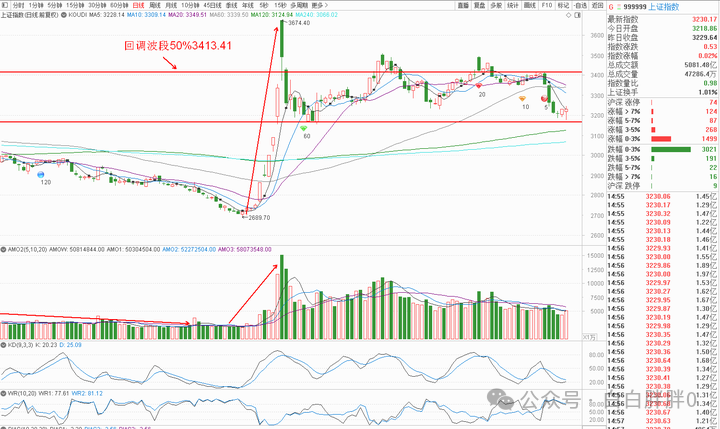
Task: Select the 5秒 period
Action: point(264,5)
